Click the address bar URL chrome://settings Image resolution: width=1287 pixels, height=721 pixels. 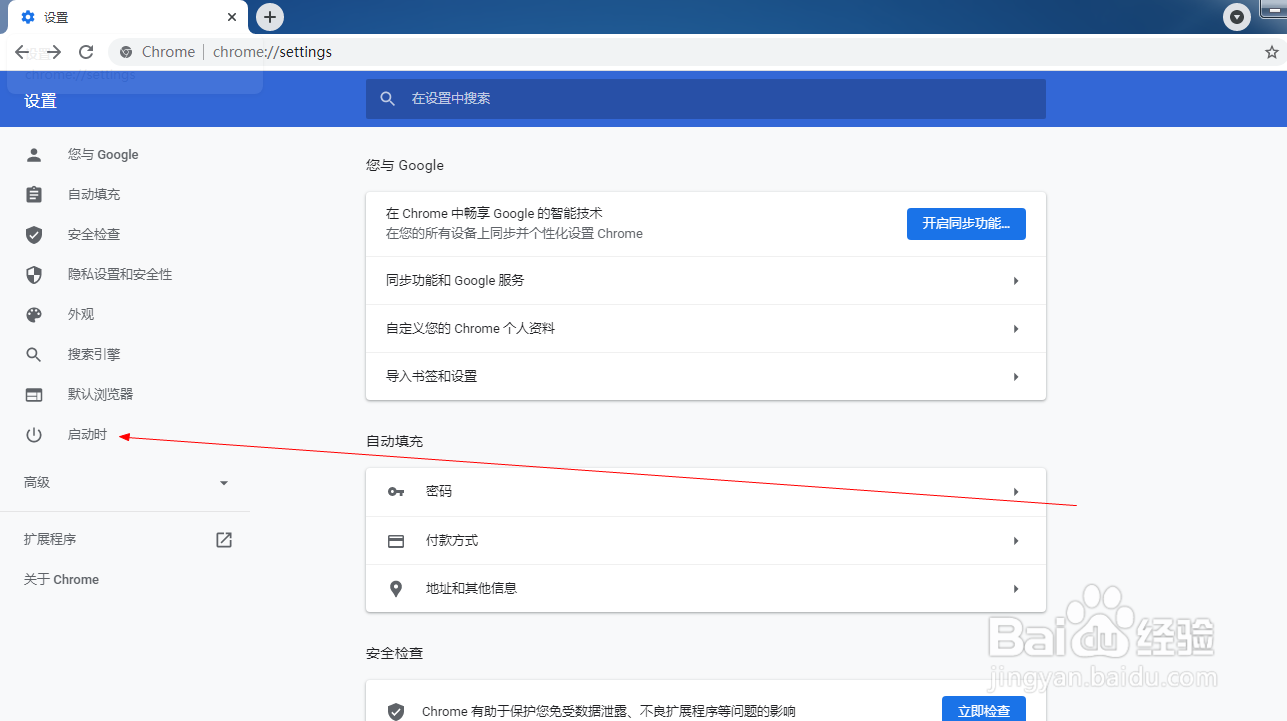click(272, 52)
